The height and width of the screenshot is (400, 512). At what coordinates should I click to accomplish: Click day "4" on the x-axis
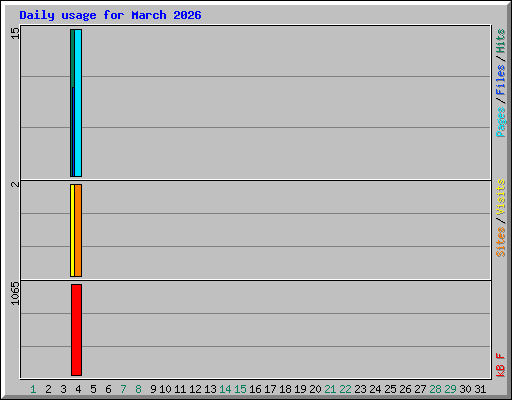[x=78, y=389]
